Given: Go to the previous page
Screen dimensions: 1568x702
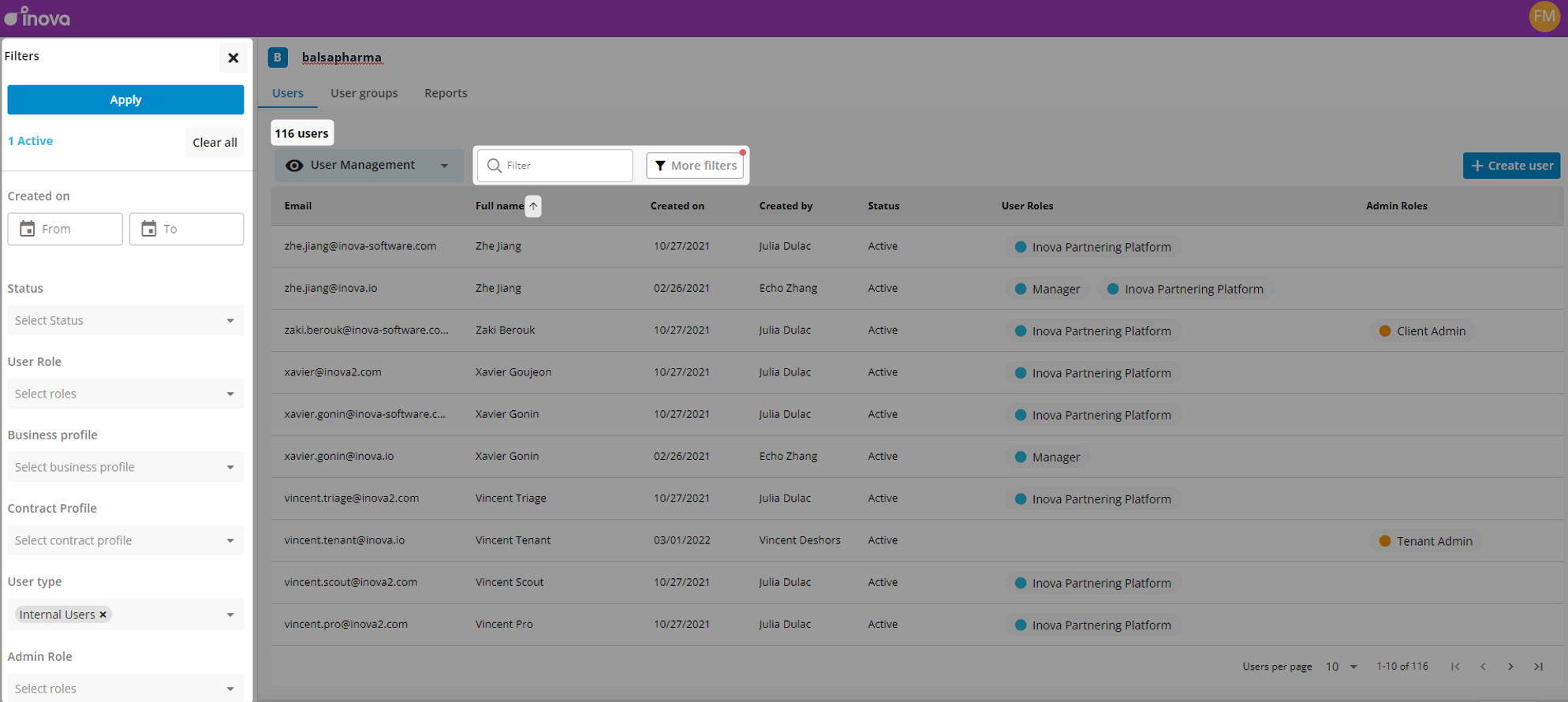Looking at the screenshot, I should [1483, 667].
